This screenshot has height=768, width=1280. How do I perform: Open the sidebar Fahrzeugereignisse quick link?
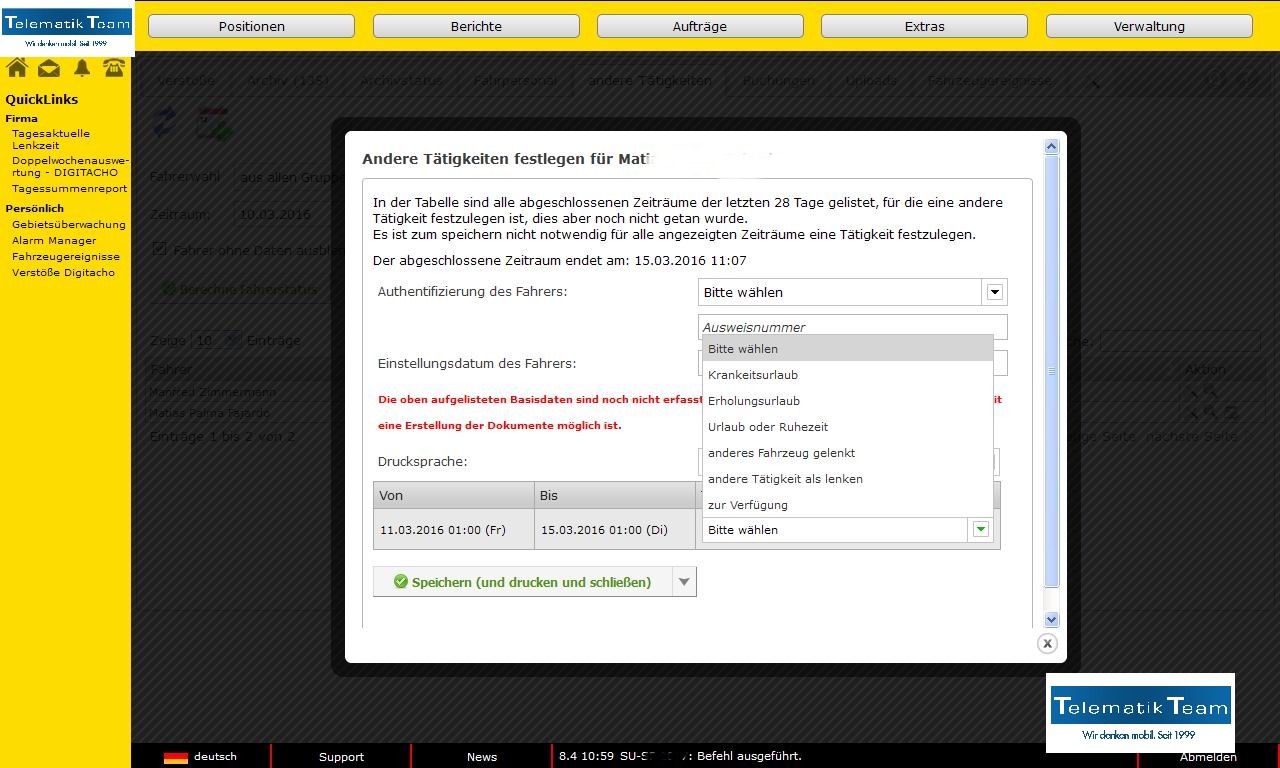[65, 256]
